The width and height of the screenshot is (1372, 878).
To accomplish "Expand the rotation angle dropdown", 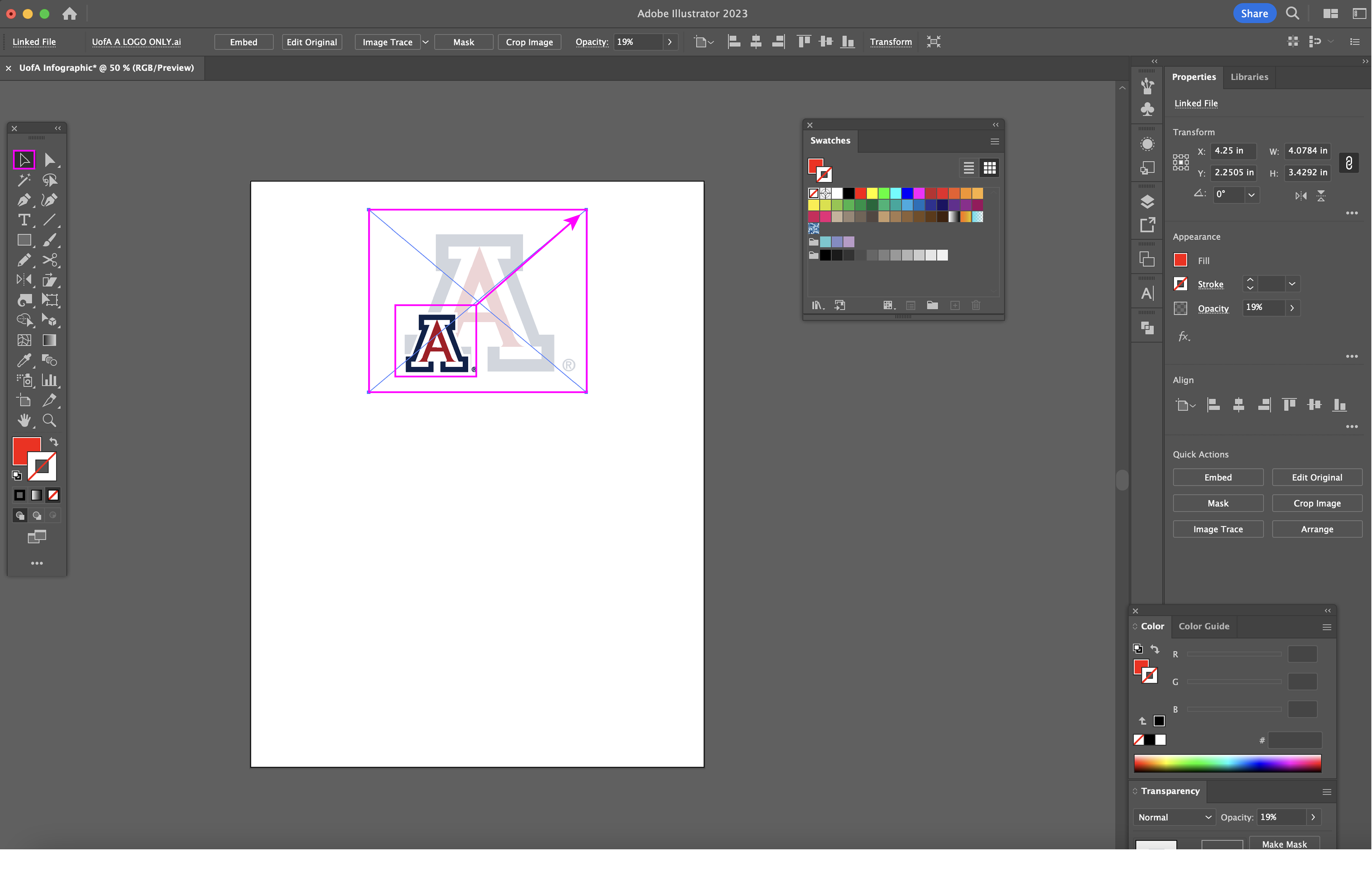I will (x=1251, y=195).
